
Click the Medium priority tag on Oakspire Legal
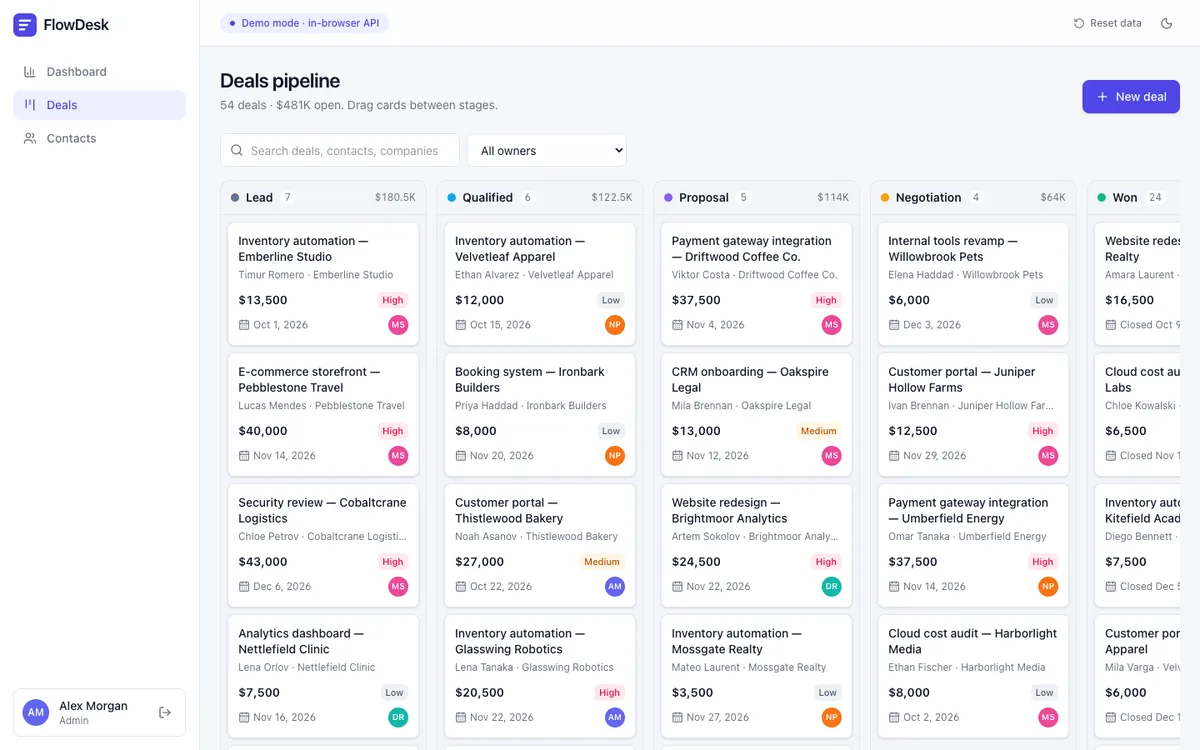pyautogui.click(x=818, y=431)
